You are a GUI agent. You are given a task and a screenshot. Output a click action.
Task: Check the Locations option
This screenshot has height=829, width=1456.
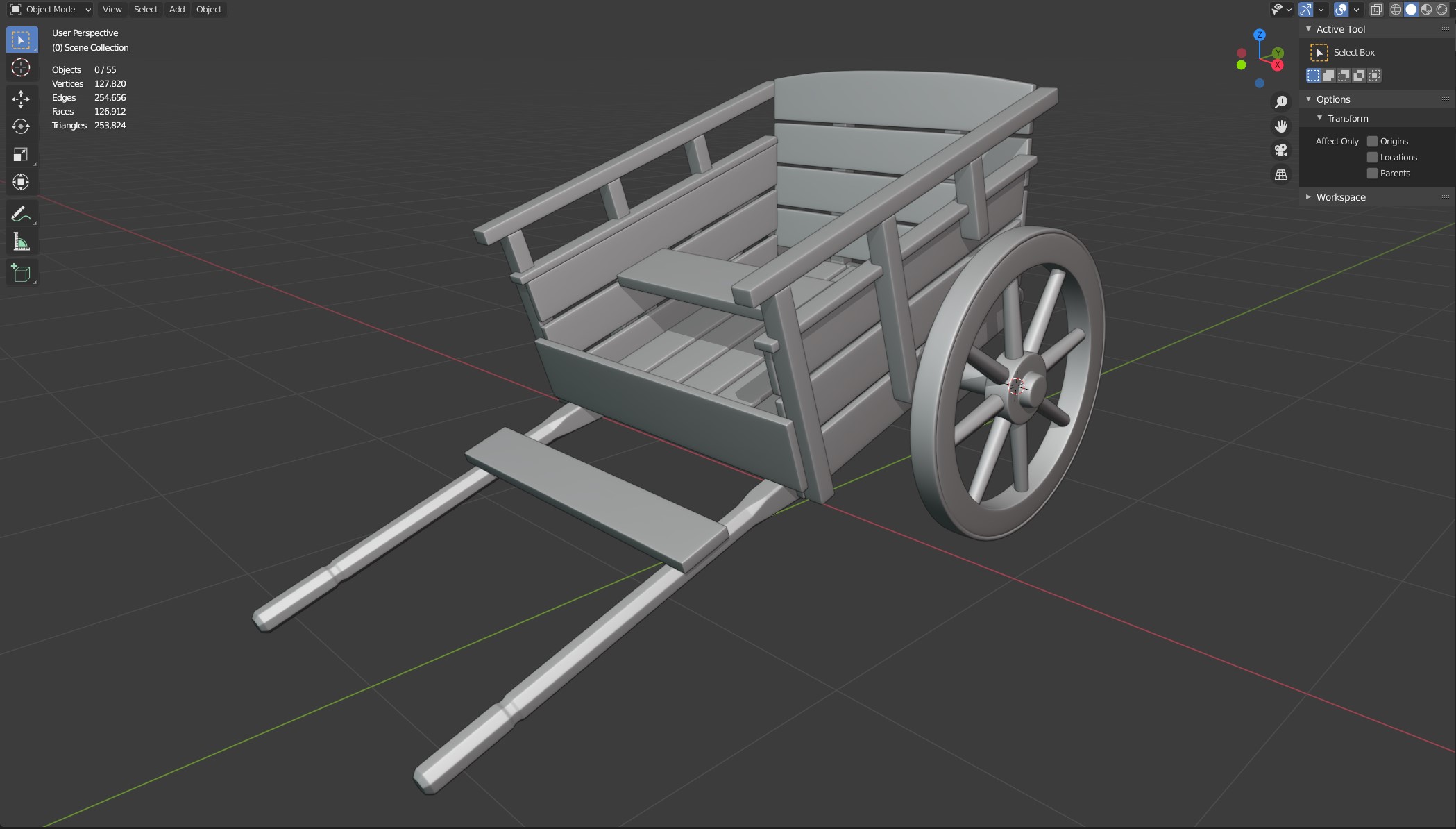(x=1372, y=157)
